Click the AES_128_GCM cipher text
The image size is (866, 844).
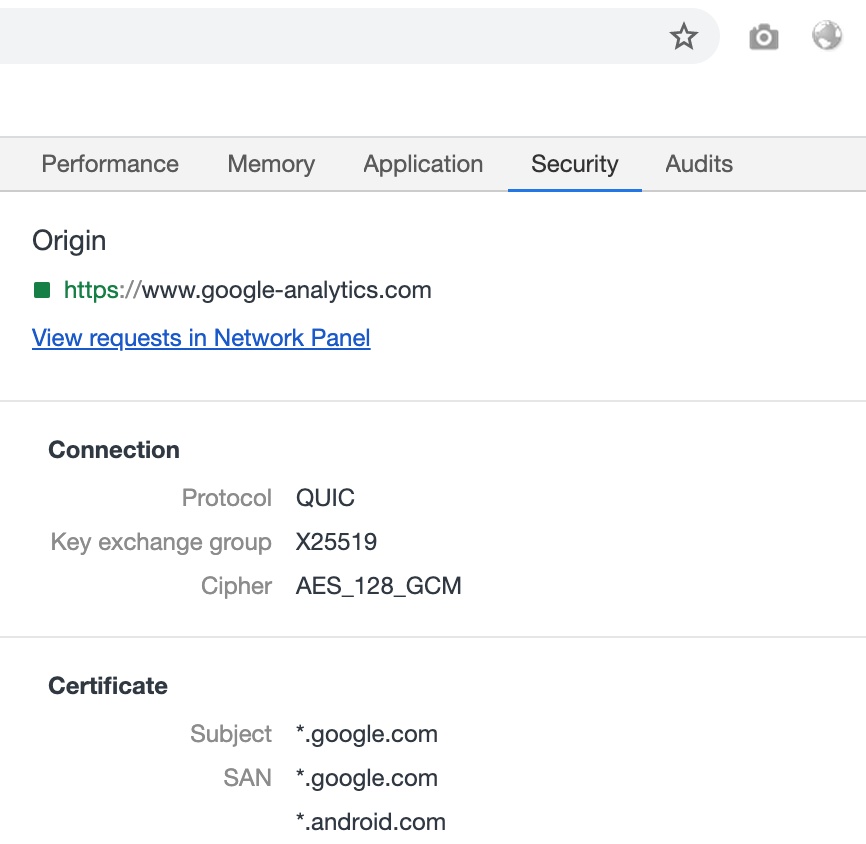click(x=379, y=586)
